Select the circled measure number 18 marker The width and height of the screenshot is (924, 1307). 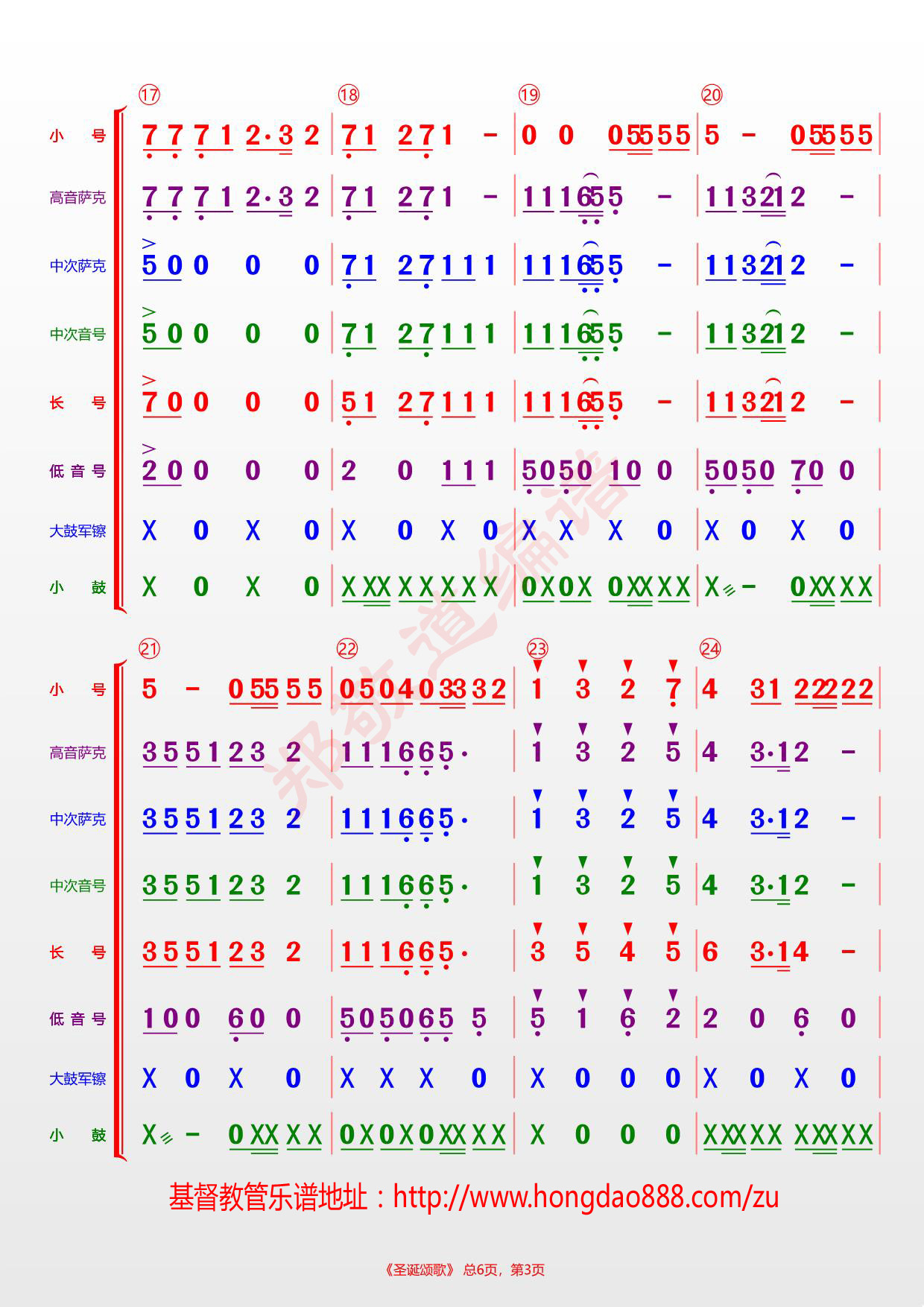(348, 95)
